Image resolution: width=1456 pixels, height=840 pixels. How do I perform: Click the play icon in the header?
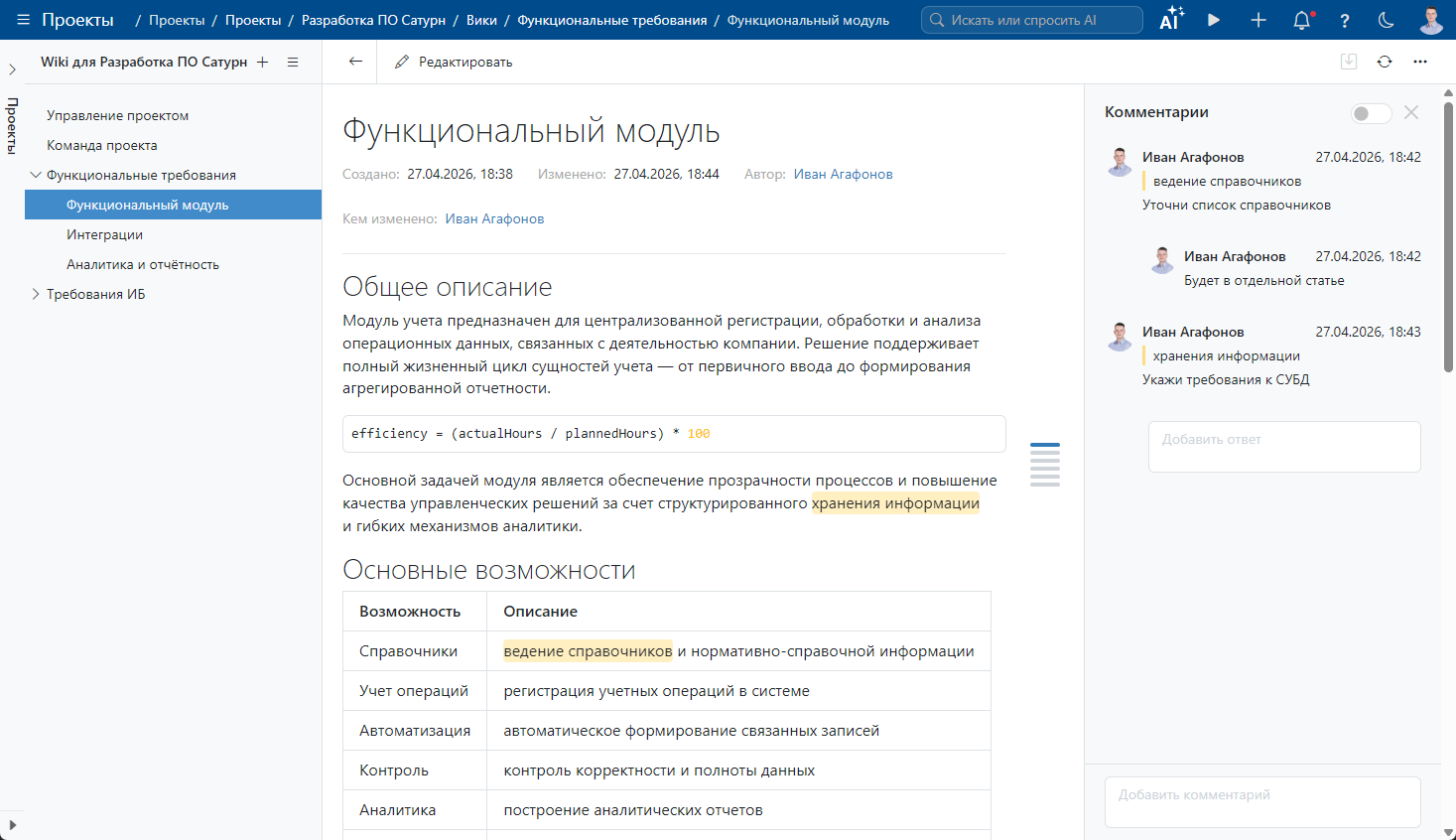(1214, 19)
